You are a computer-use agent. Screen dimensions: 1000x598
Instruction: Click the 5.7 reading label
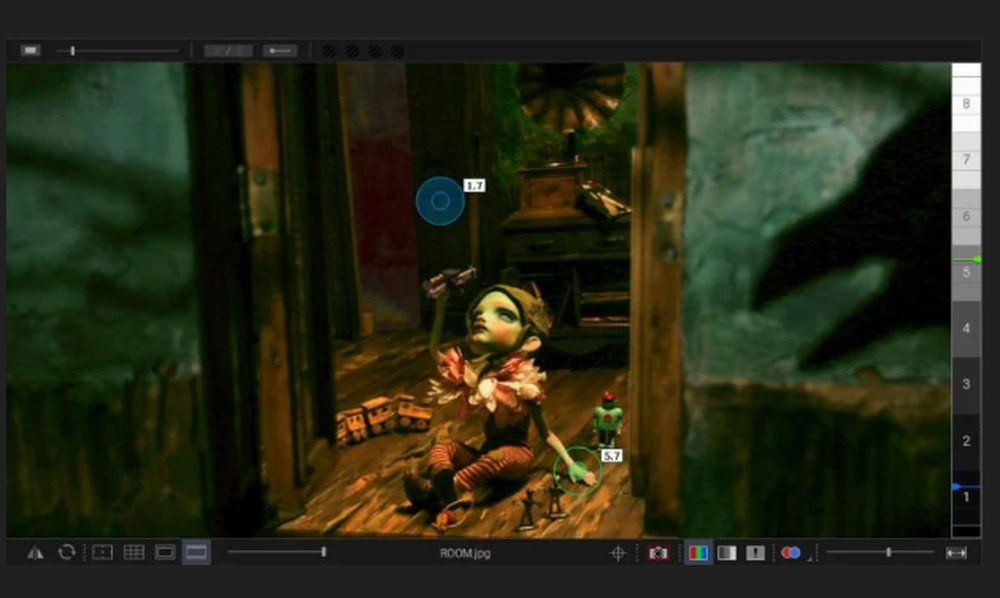[x=612, y=455]
